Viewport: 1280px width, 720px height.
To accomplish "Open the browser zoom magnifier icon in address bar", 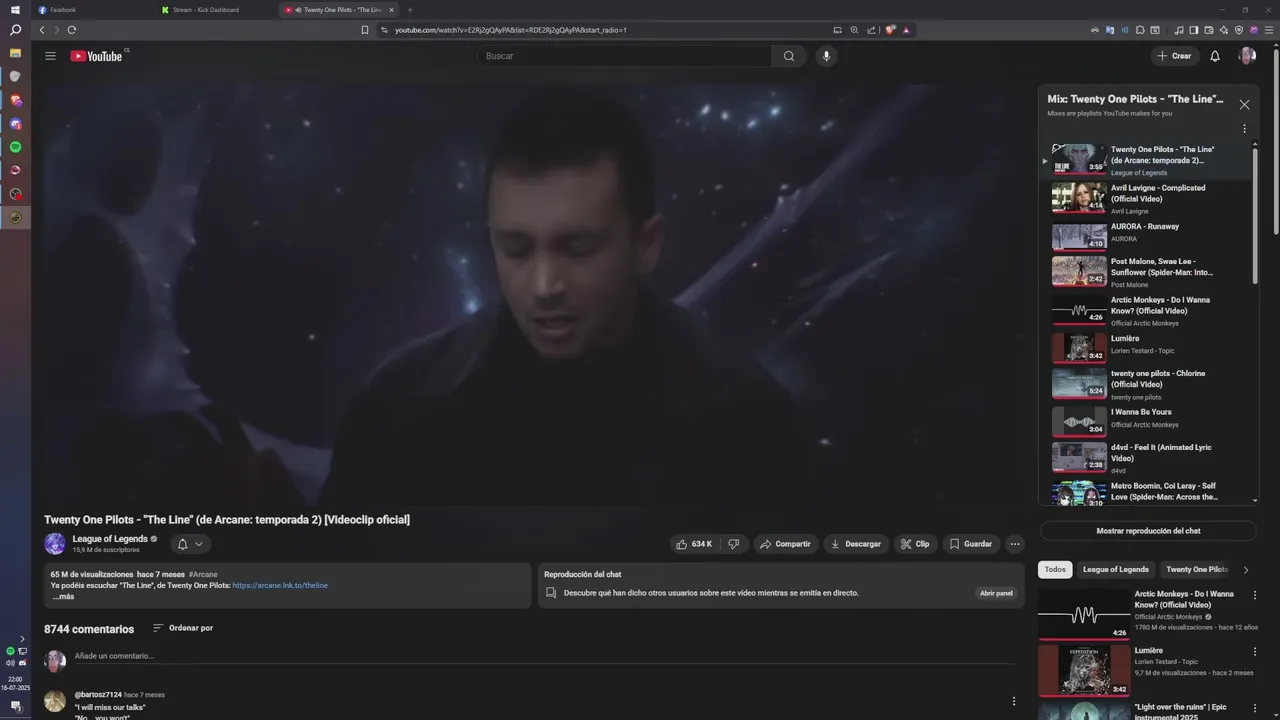I will (854, 30).
